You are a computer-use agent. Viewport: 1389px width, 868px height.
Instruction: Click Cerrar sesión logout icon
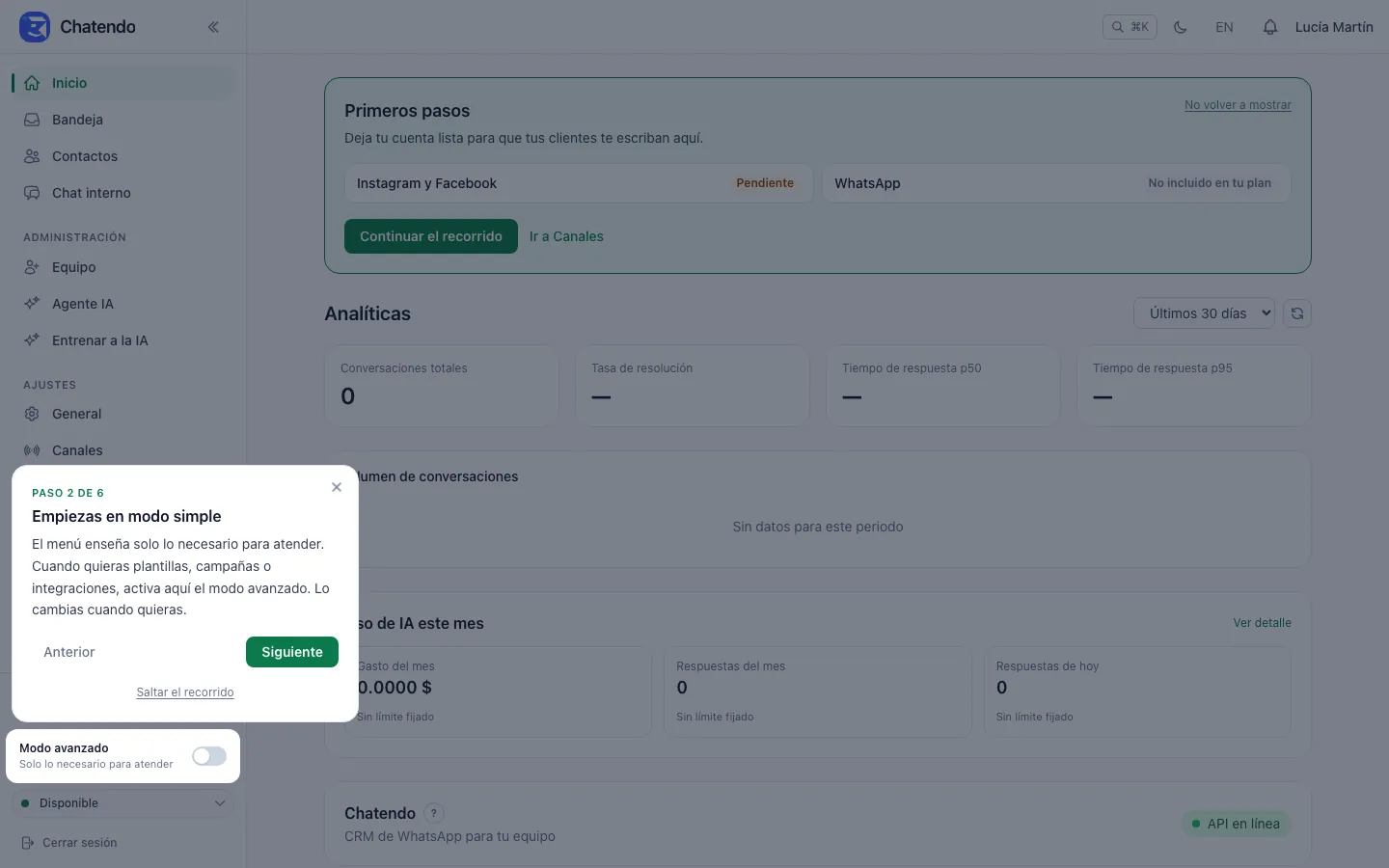(28, 843)
